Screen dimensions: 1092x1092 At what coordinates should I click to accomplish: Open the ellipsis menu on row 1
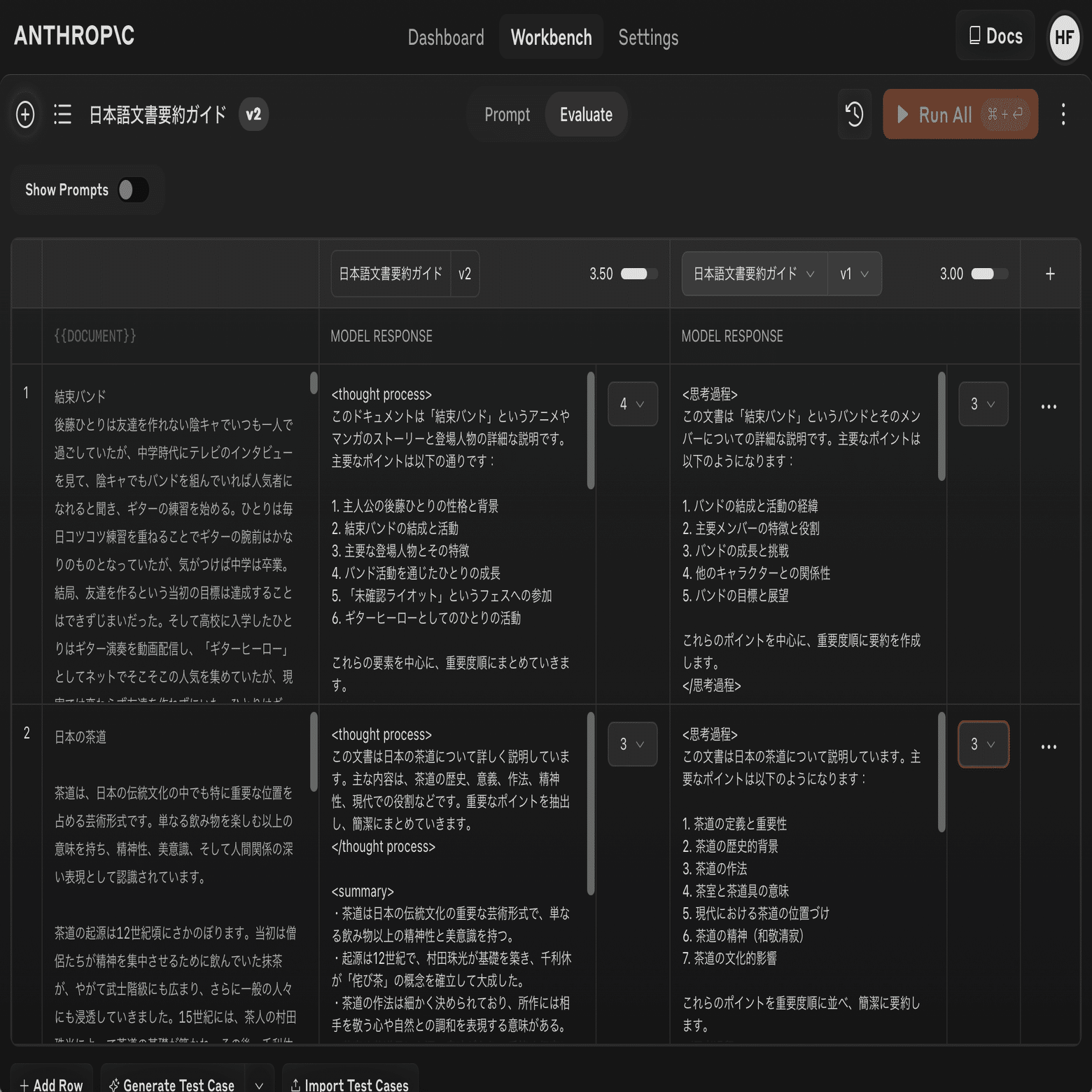pos(1049,406)
